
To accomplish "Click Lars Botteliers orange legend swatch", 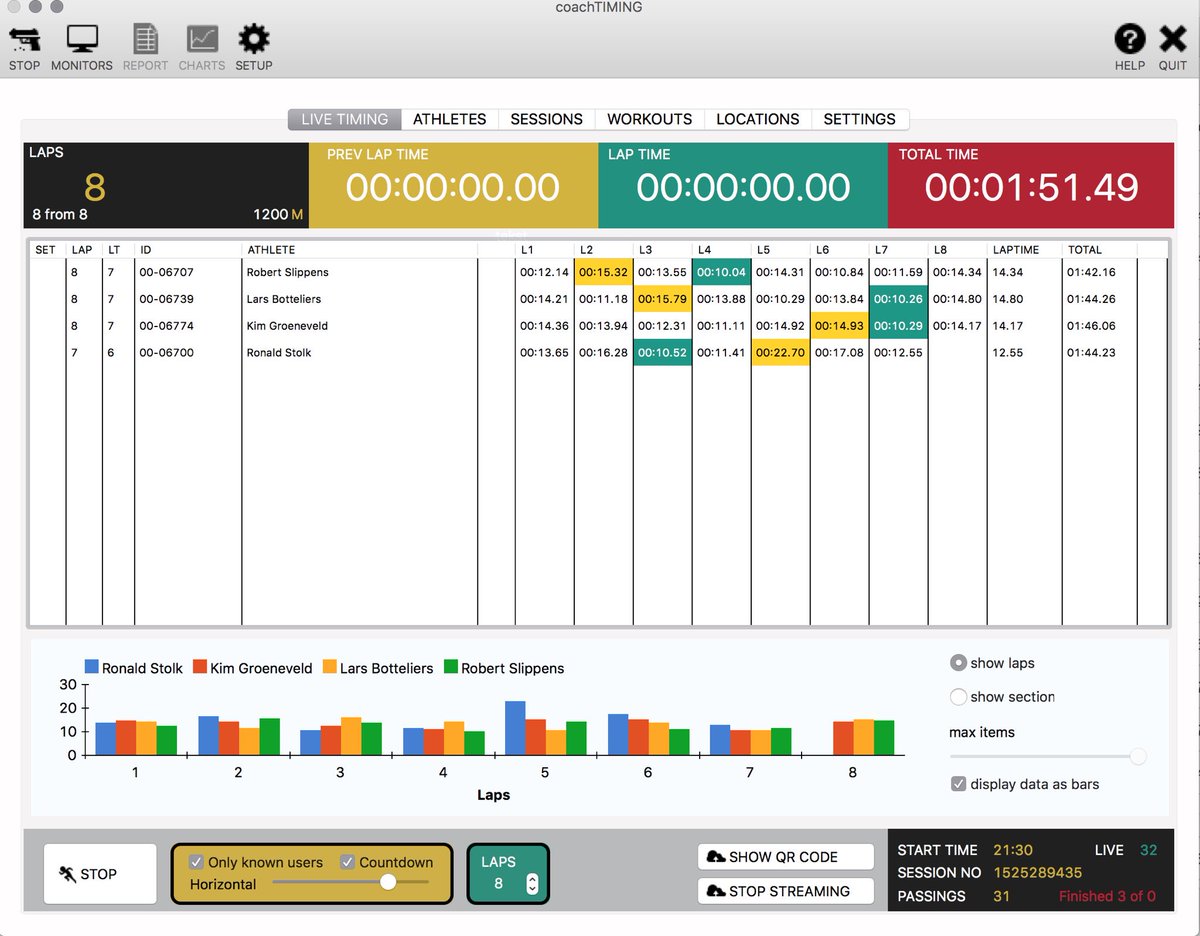I will [x=330, y=667].
